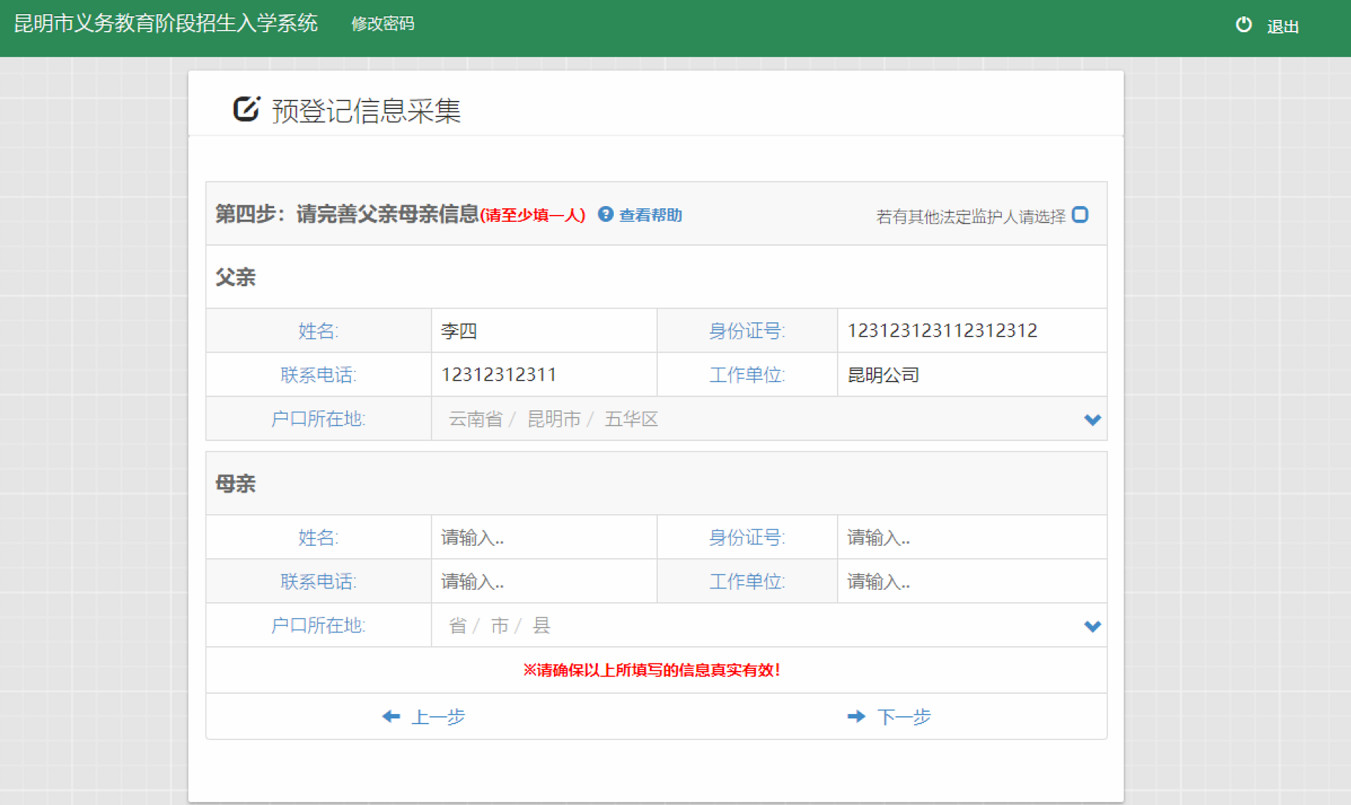Click the power icon beside 退出

coord(1244,25)
